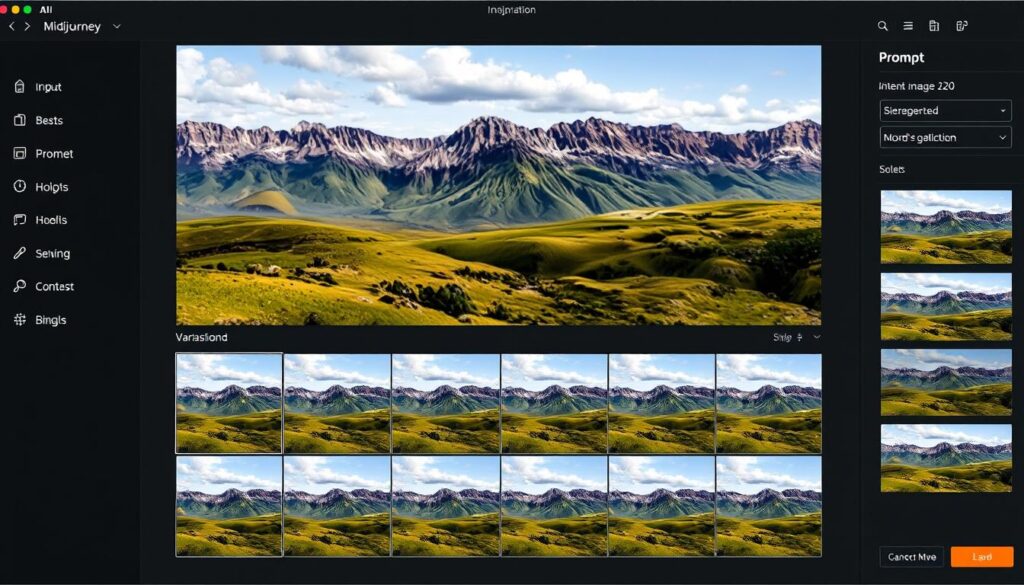Click the Cancel Mve button

click(x=910, y=556)
